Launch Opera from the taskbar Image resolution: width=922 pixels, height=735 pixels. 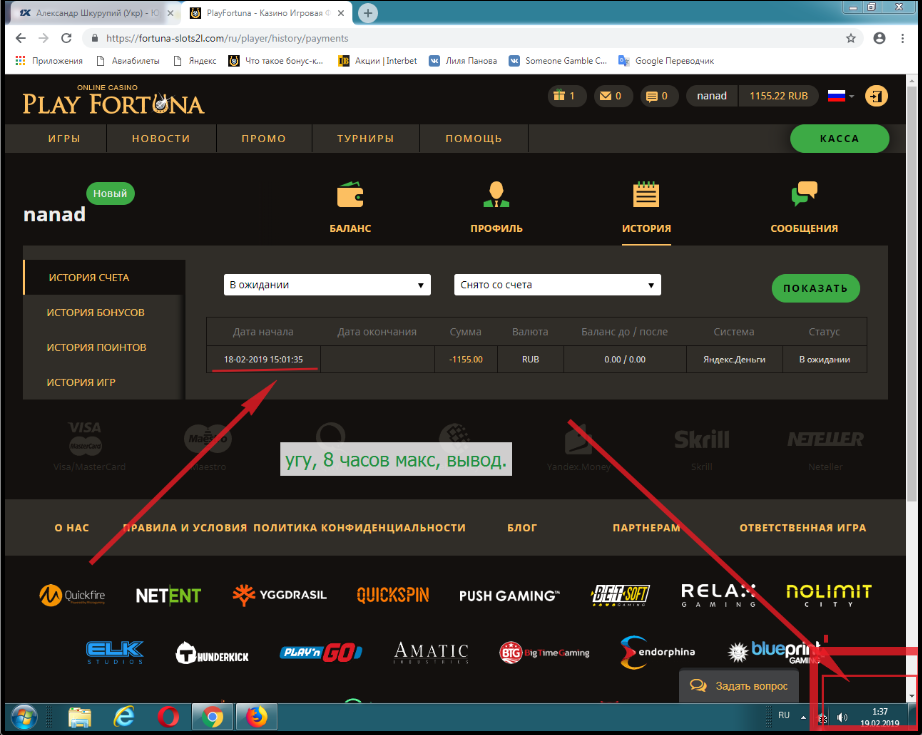(x=168, y=717)
